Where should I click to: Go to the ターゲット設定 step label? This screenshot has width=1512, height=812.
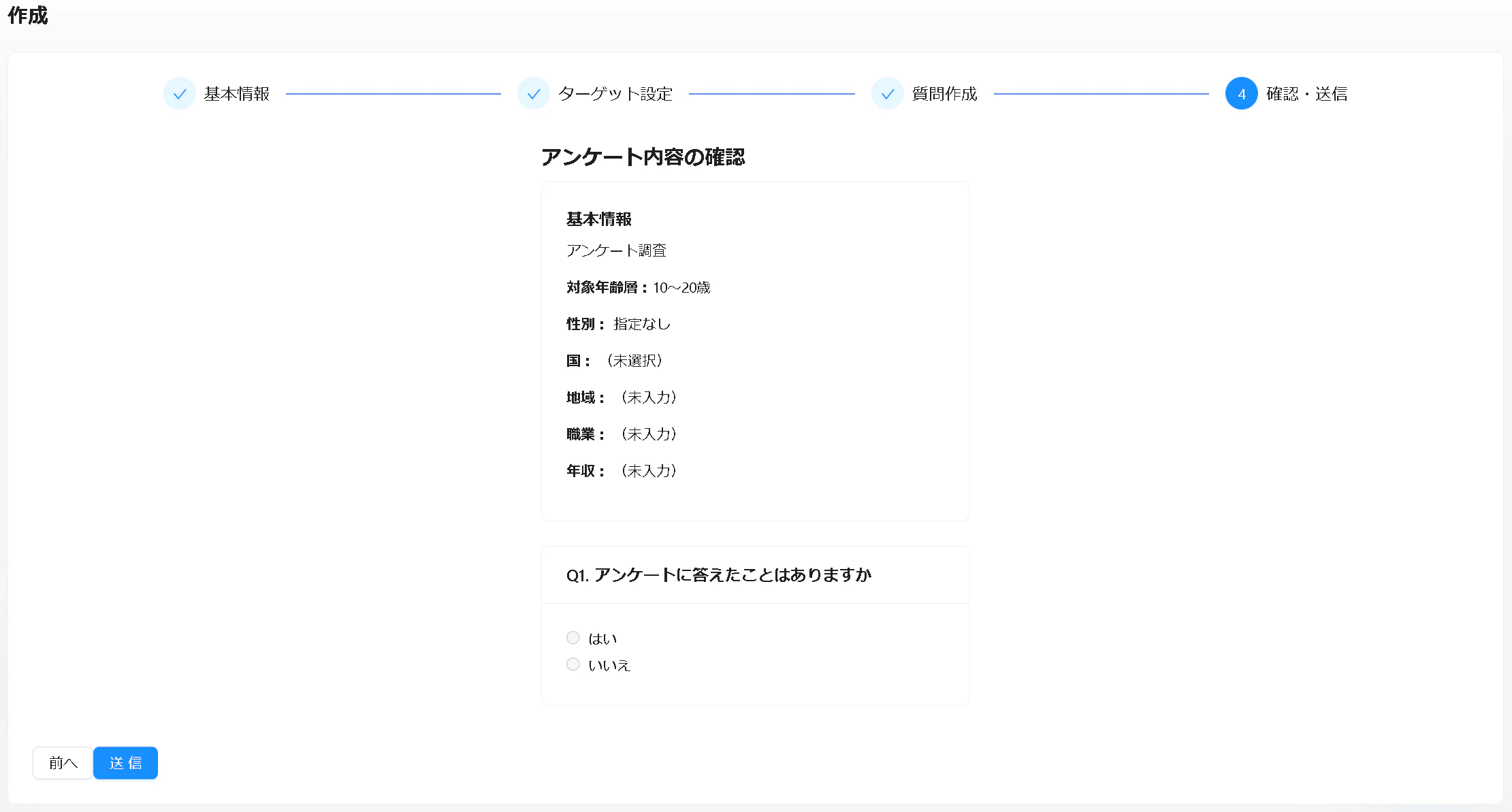point(615,94)
